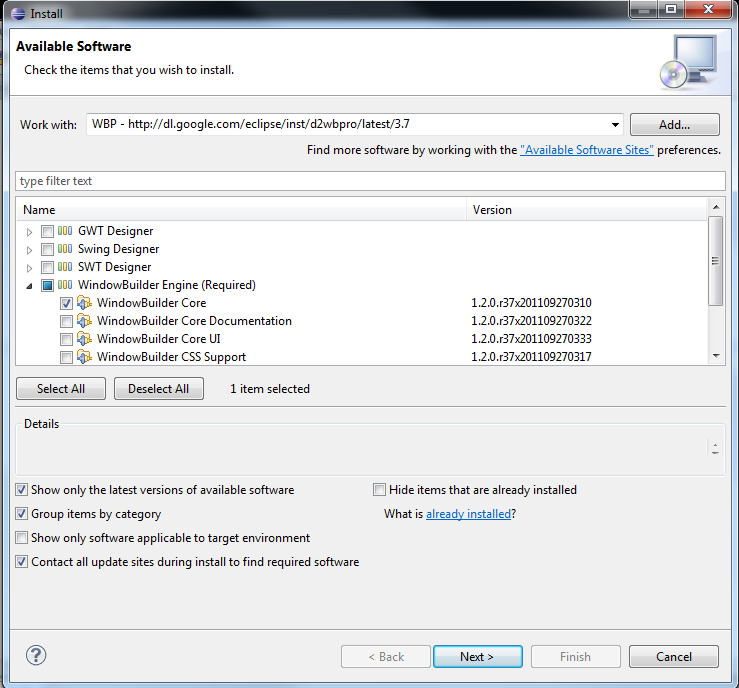The height and width of the screenshot is (688, 739).
Task: Click the '1 item selected' status text
Action: [270, 389]
